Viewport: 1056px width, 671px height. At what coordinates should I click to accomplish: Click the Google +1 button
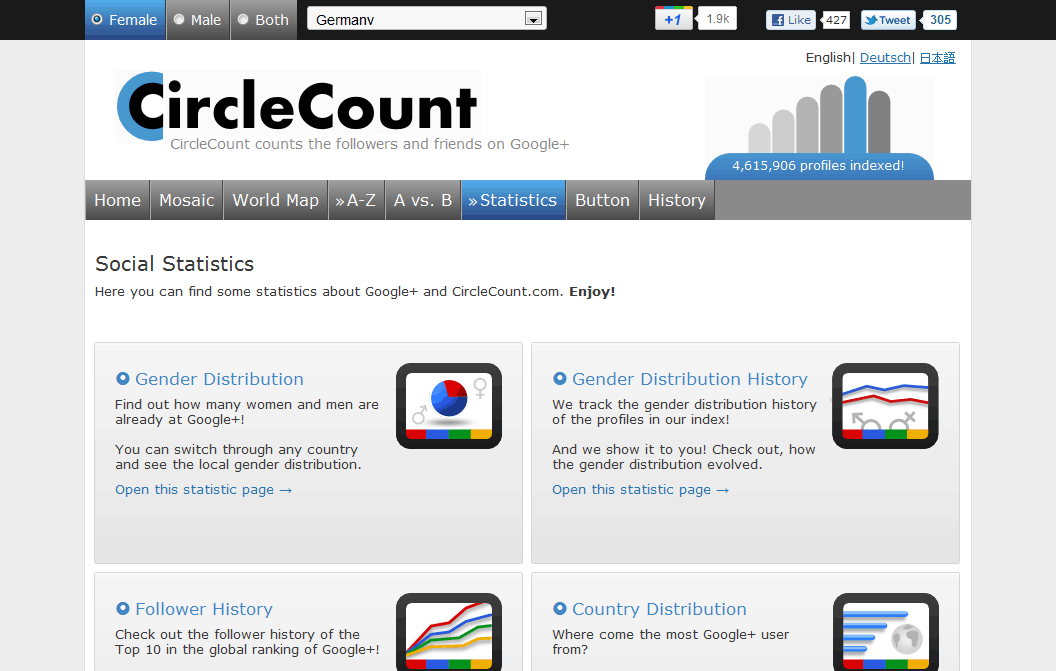[x=673, y=19]
